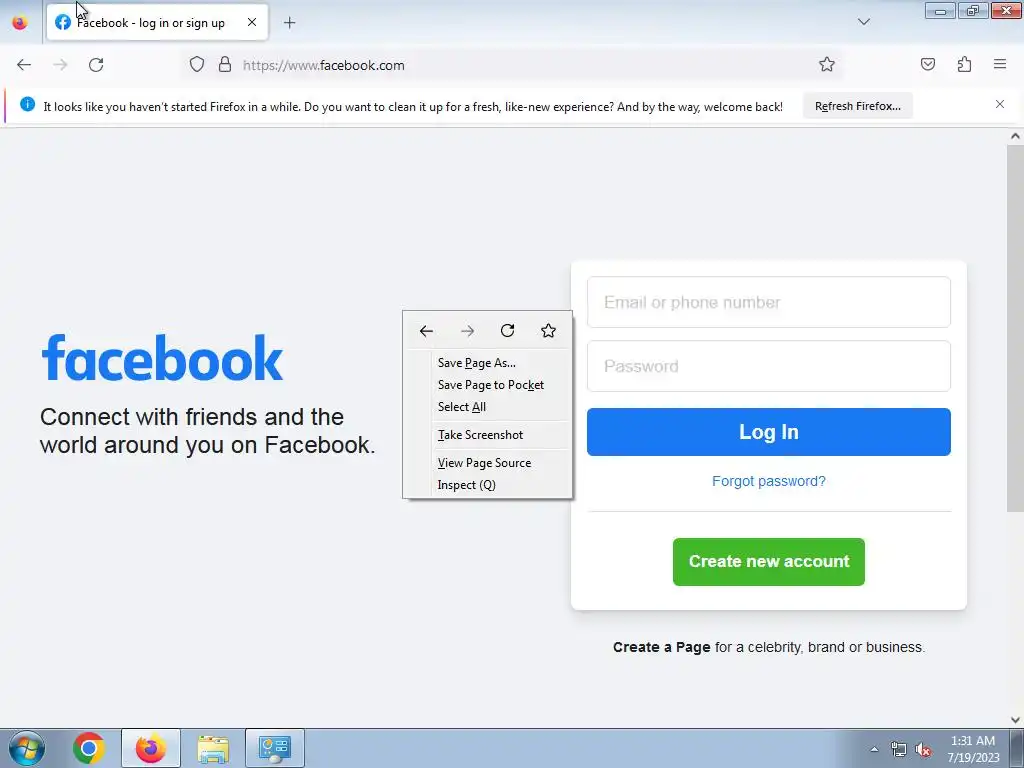The image size is (1024, 768).
Task: Show hidden system tray icons
Action: [874, 750]
